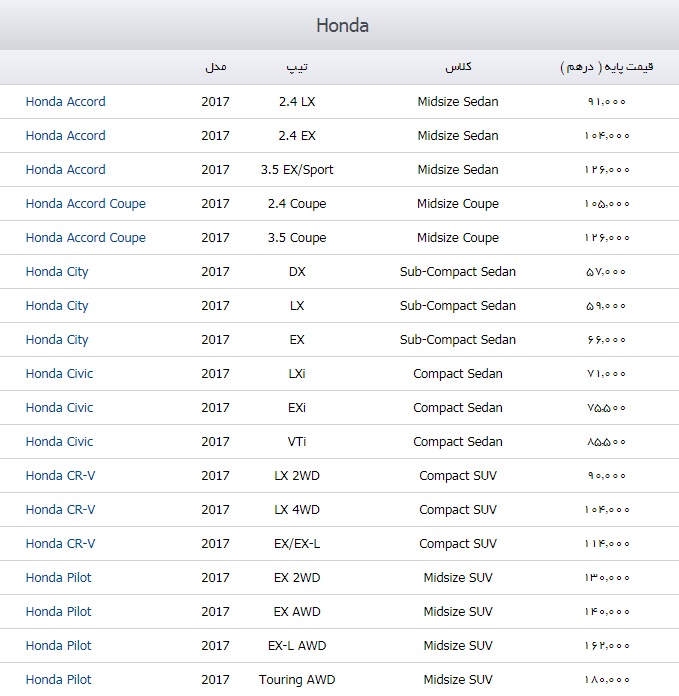Screen dimensions: 679x696
Task: Select the 'EX AWD' type cell
Action: coord(297,612)
